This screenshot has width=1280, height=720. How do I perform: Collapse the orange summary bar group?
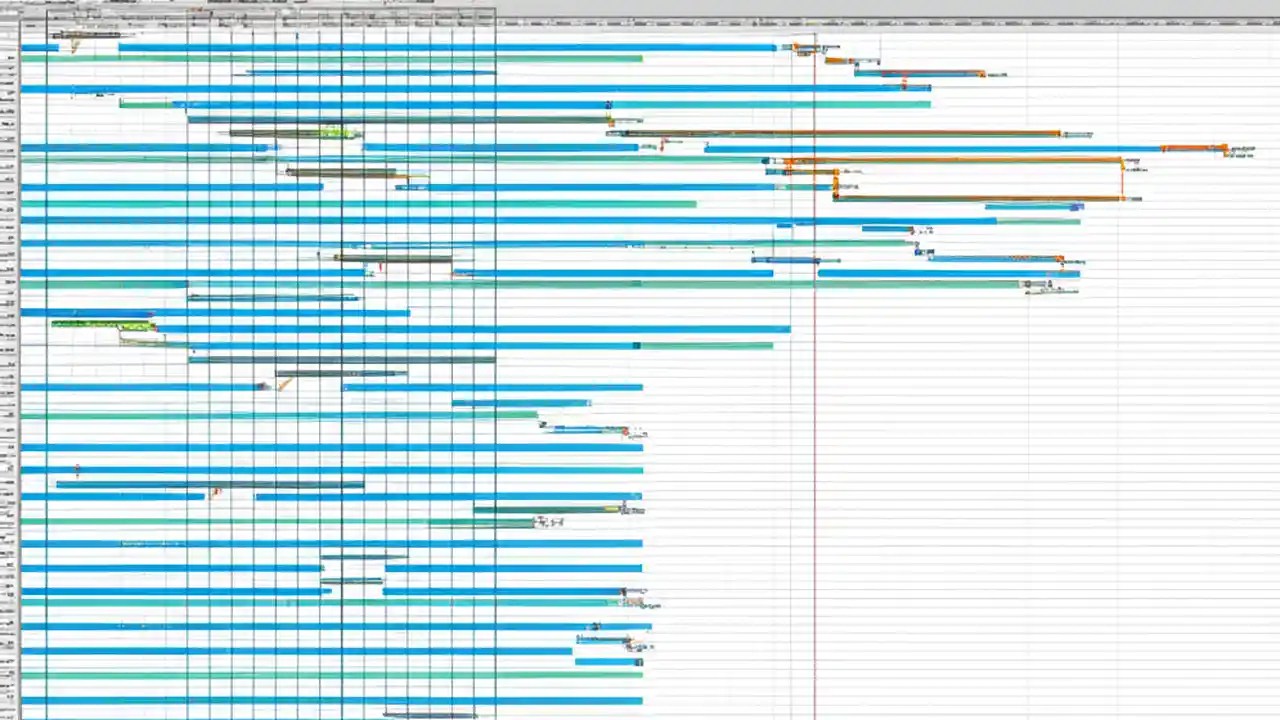click(765, 160)
